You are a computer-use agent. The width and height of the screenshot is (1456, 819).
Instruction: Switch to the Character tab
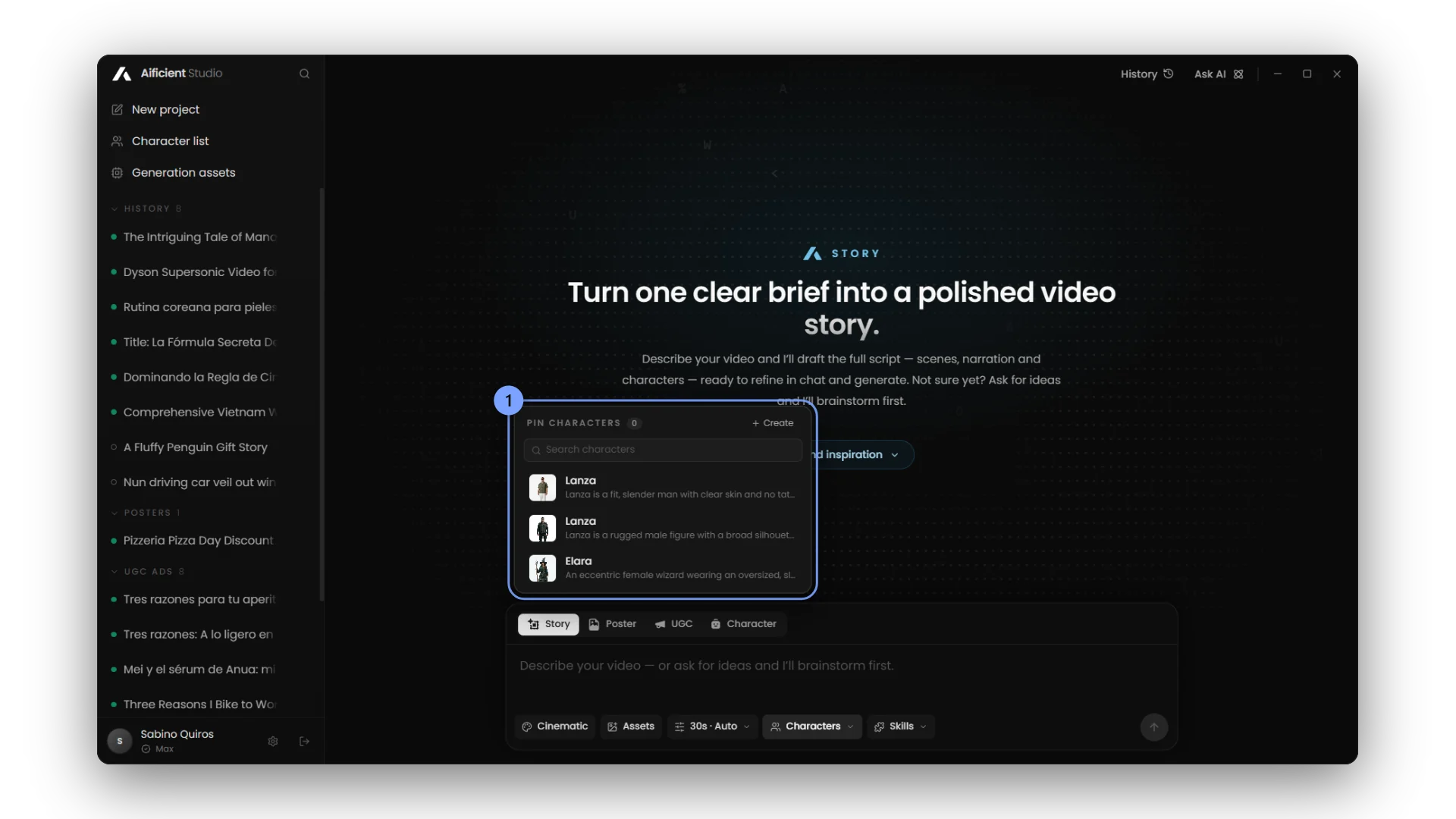click(x=744, y=624)
